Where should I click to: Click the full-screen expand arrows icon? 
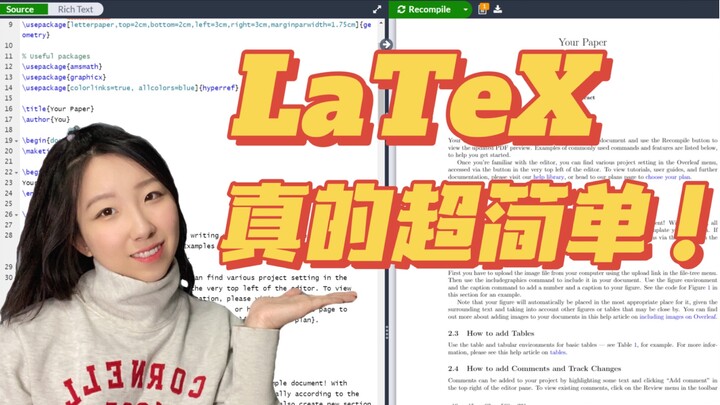point(377,9)
